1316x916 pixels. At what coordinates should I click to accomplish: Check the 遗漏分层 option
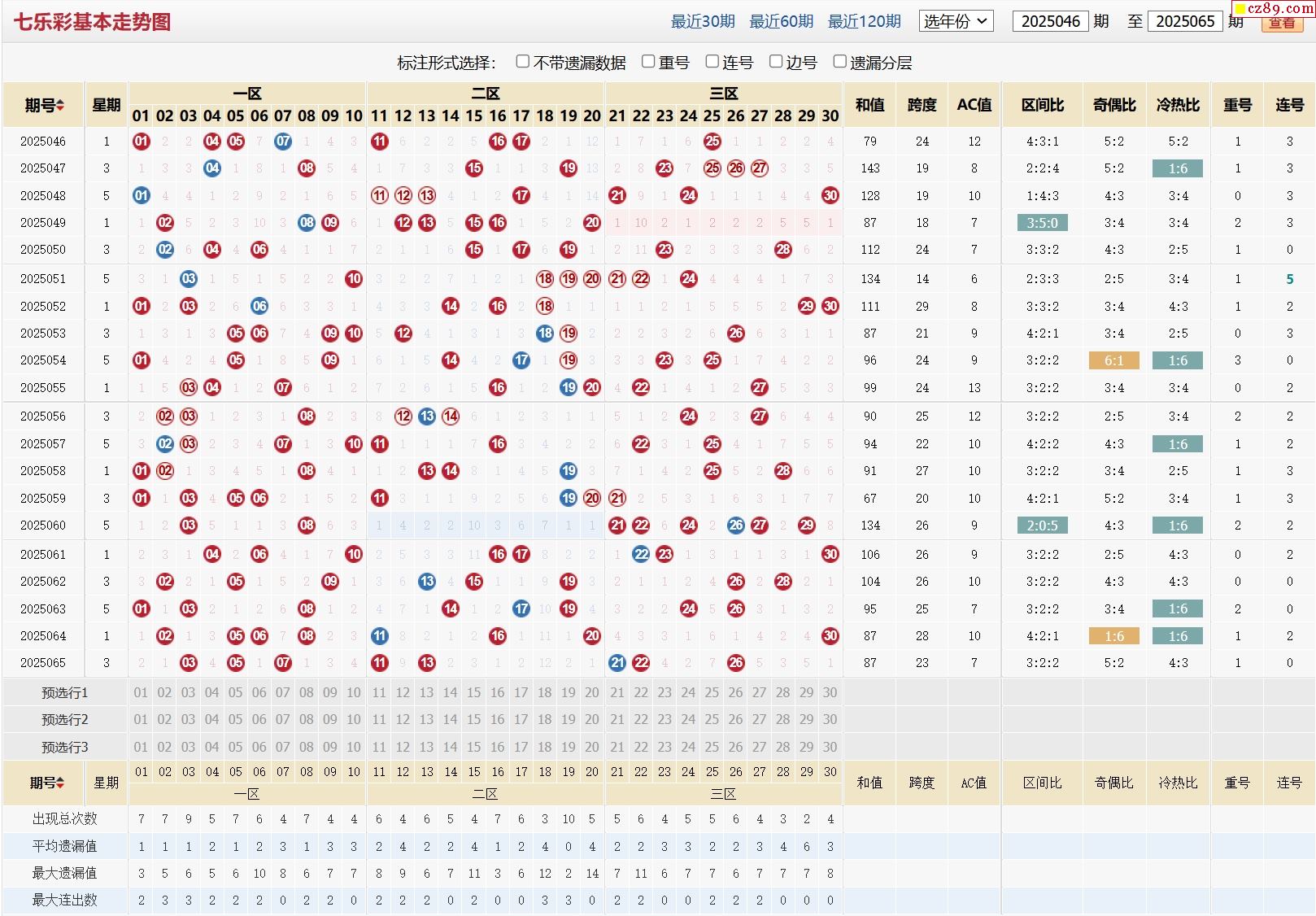click(839, 62)
